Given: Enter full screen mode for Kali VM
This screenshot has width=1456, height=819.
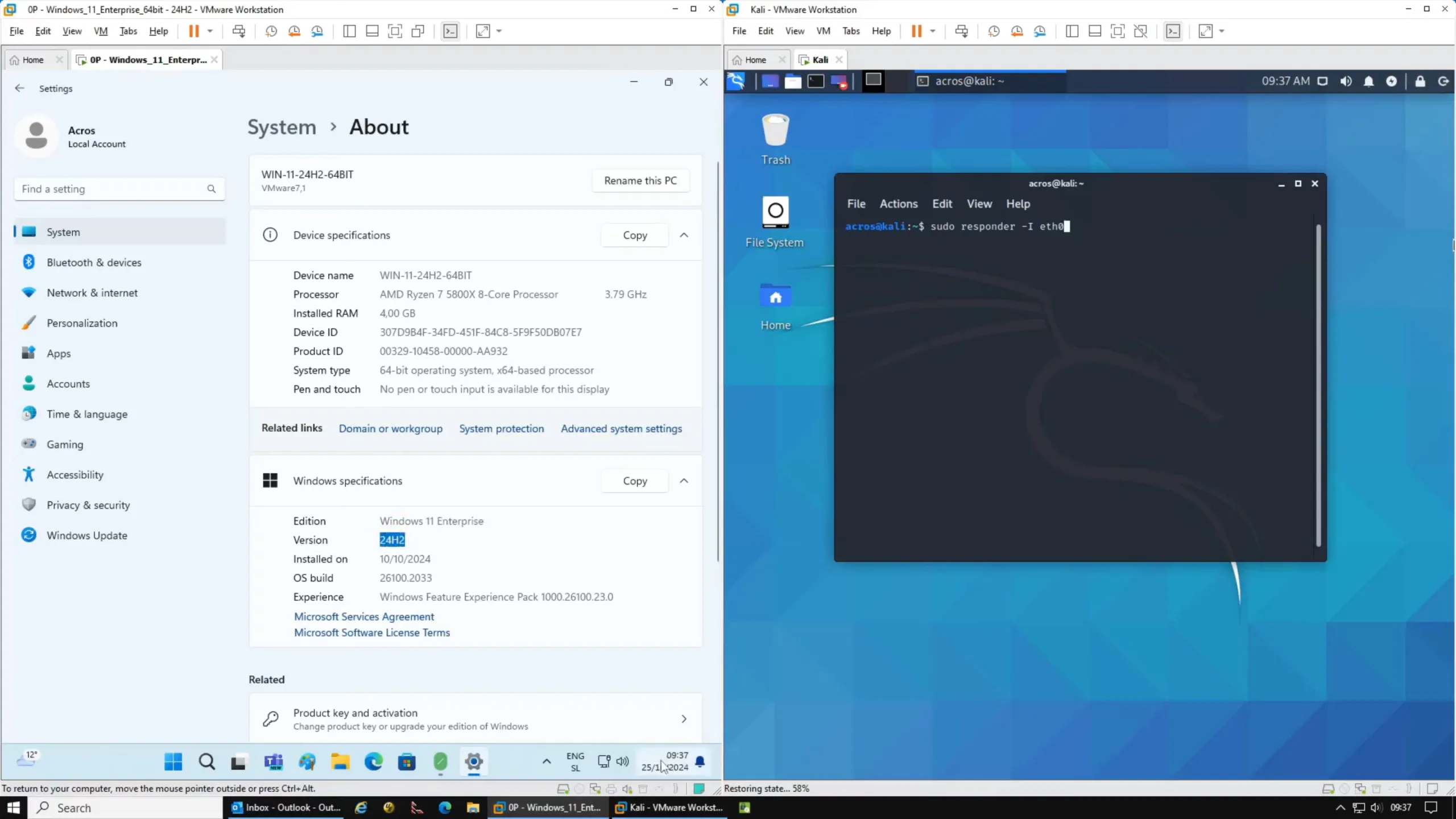Looking at the screenshot, I should (x=1117, y=31).
